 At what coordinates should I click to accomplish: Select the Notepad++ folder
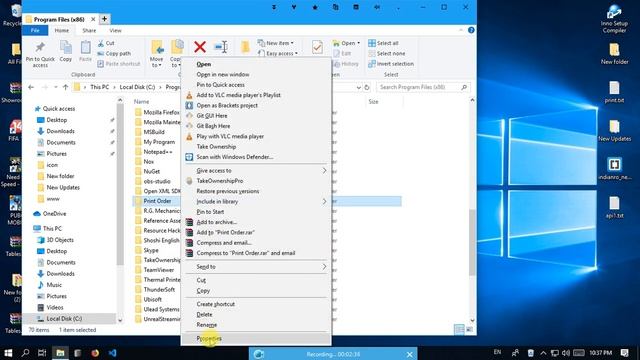158,152
